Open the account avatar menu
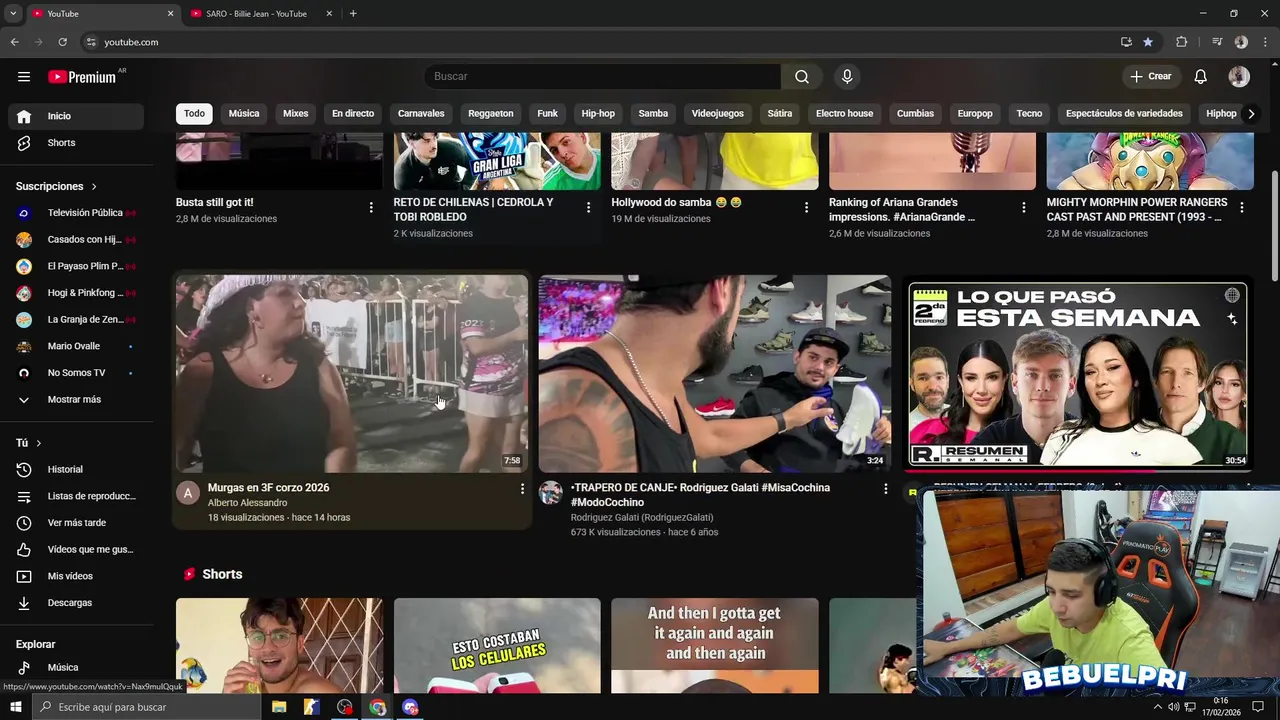The image size is (1280, 720). (1239, 76)
